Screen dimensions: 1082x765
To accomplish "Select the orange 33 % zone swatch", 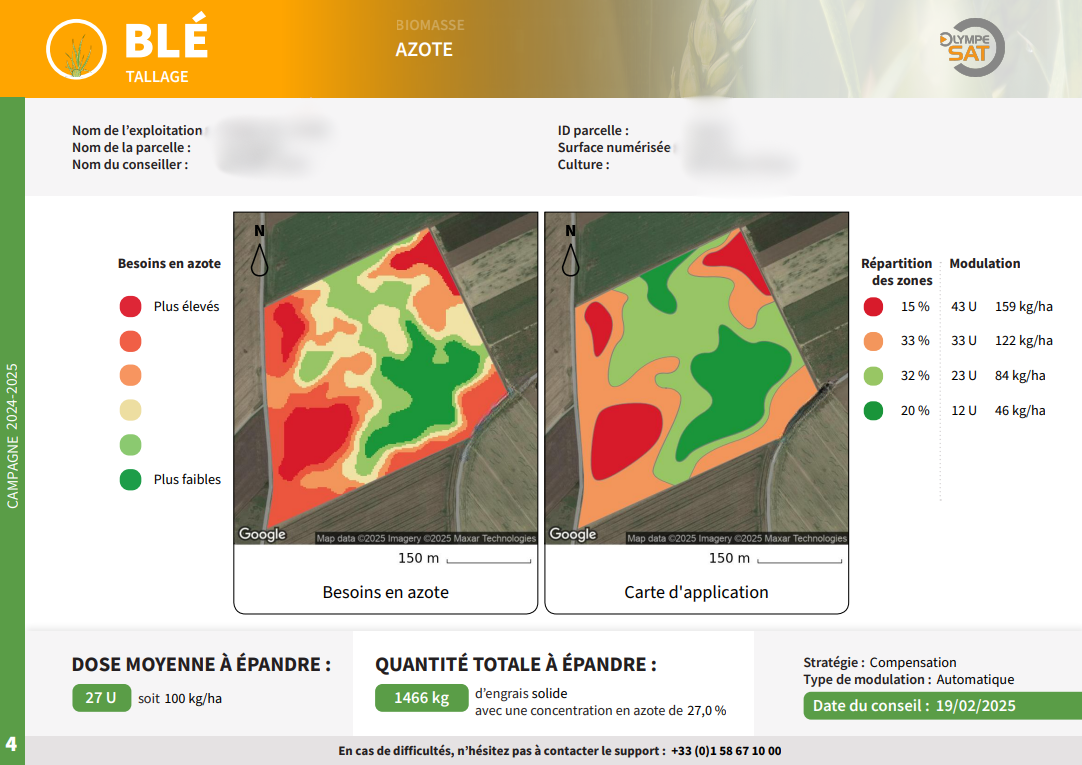I will point(874,341).
